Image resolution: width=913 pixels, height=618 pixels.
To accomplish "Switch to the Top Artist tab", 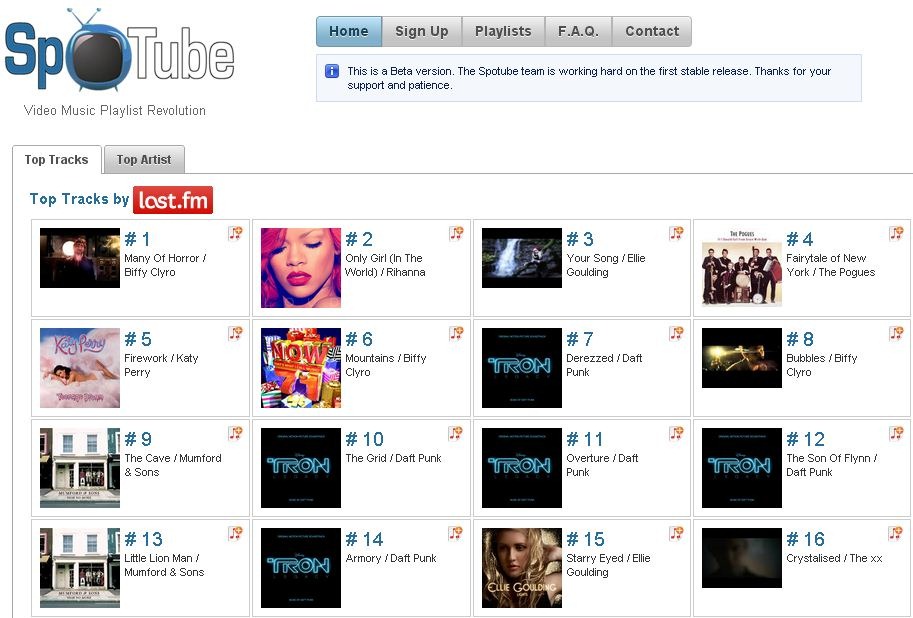I will point(144,160).
